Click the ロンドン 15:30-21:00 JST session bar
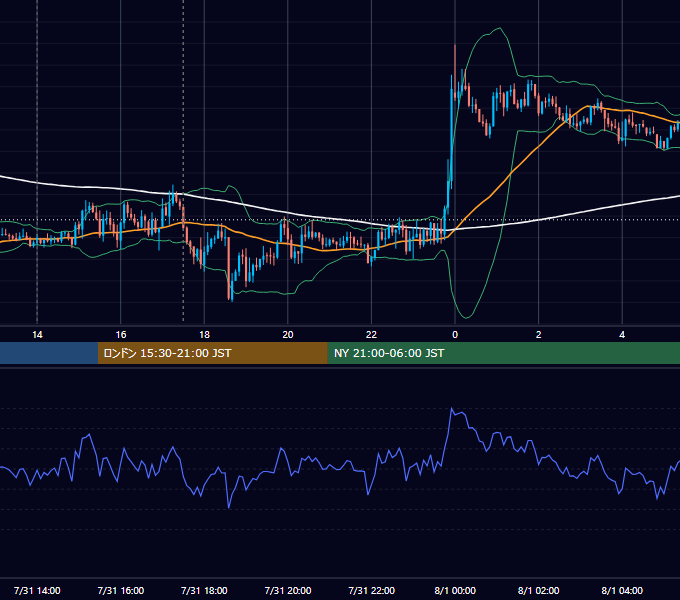The height and width of the screenshot is (600, 680). pyautogui.click(x=212, y=353)
